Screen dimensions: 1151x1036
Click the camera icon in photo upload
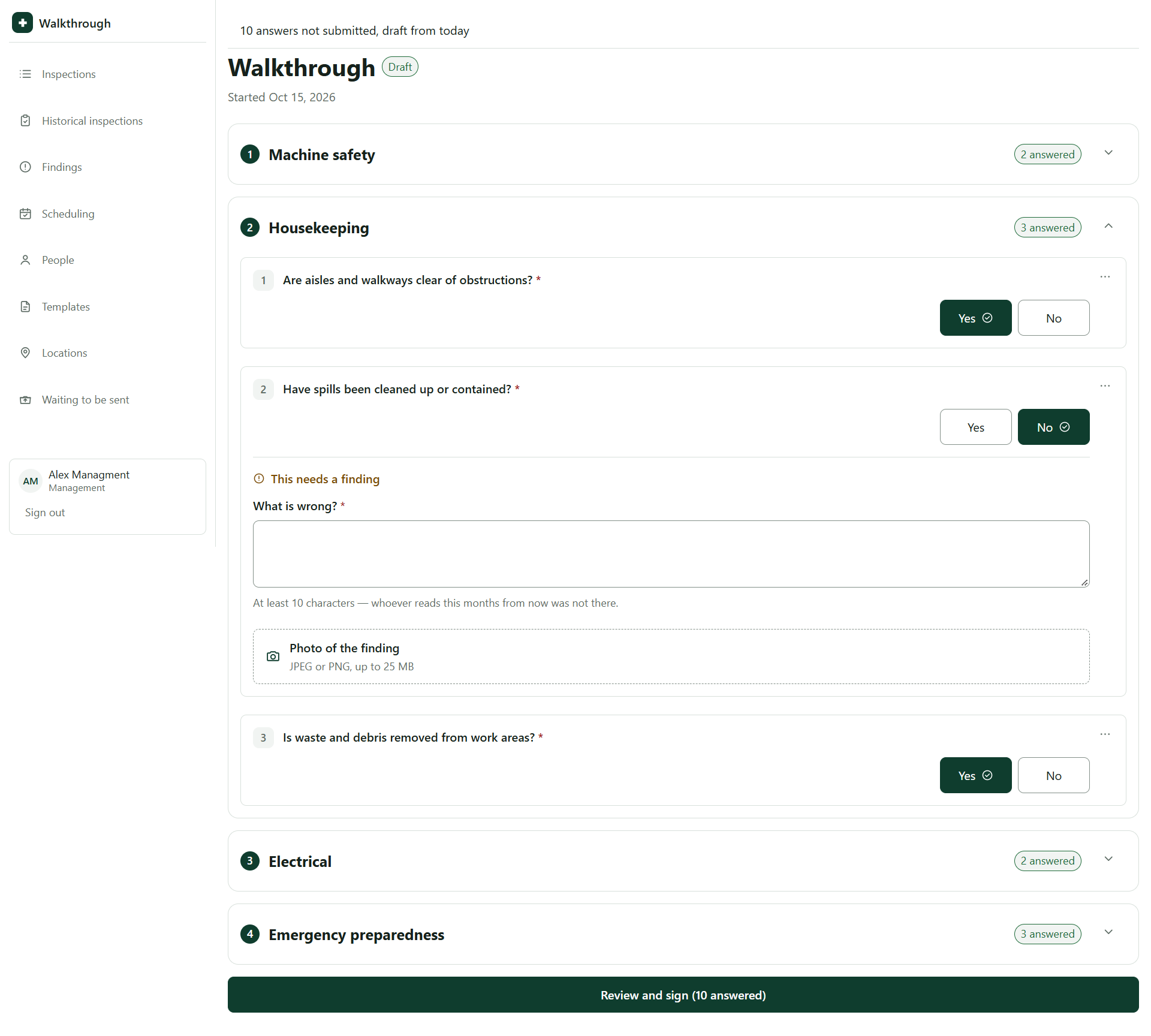click(273, 656)
